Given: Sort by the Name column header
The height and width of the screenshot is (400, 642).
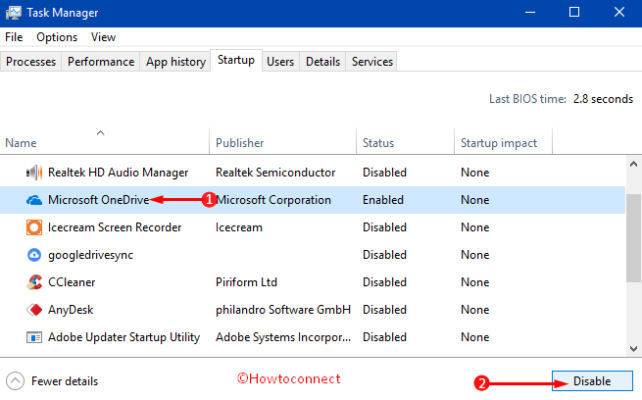Looking at the screenshot, I should point(104,141).
